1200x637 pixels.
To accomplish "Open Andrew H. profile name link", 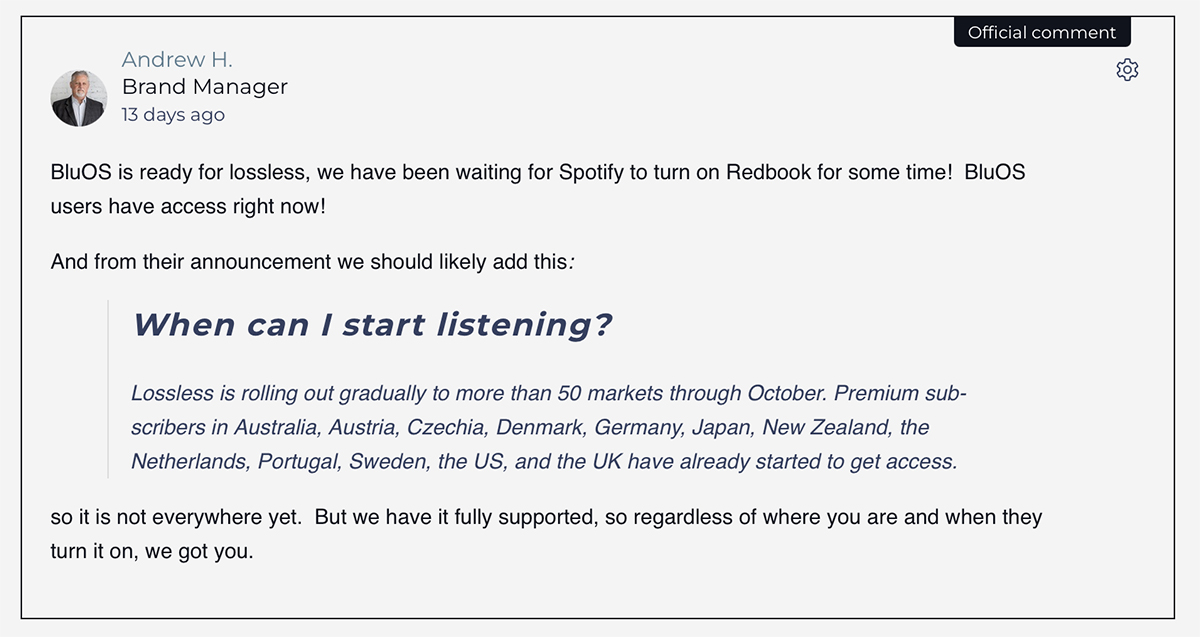I will click(177, 60).
